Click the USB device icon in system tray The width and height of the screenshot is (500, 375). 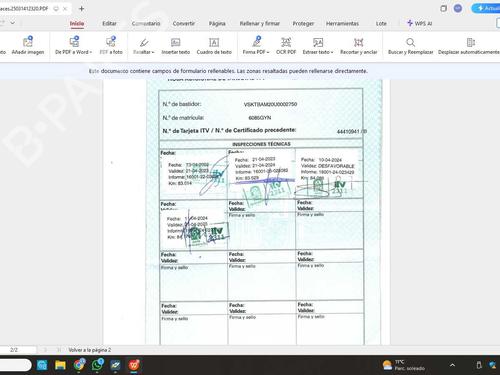pos(479,365)
